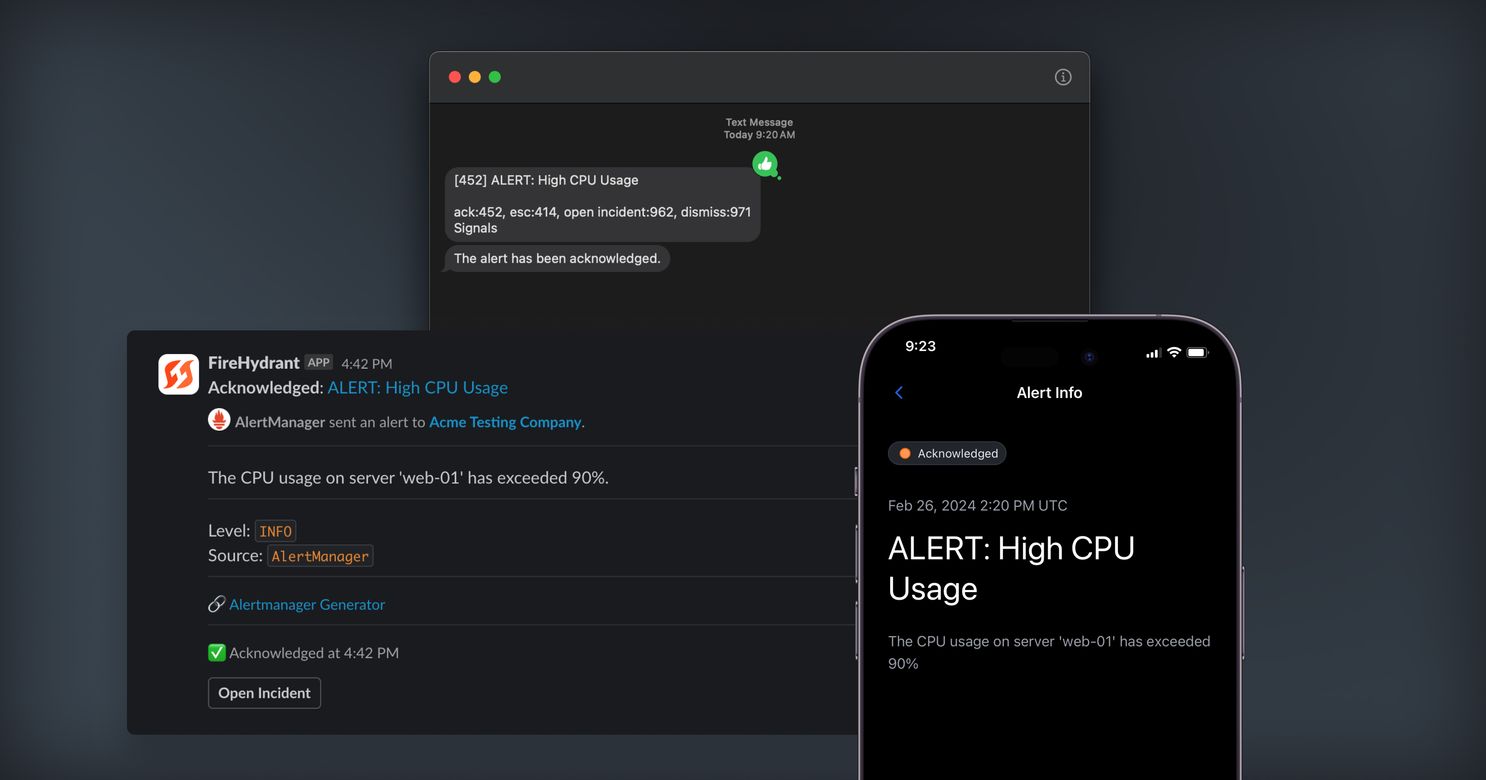The height and width of the screenshot is (780, 1486).
Task: Tap the alert description text on phone
Action: (1049, 652)
